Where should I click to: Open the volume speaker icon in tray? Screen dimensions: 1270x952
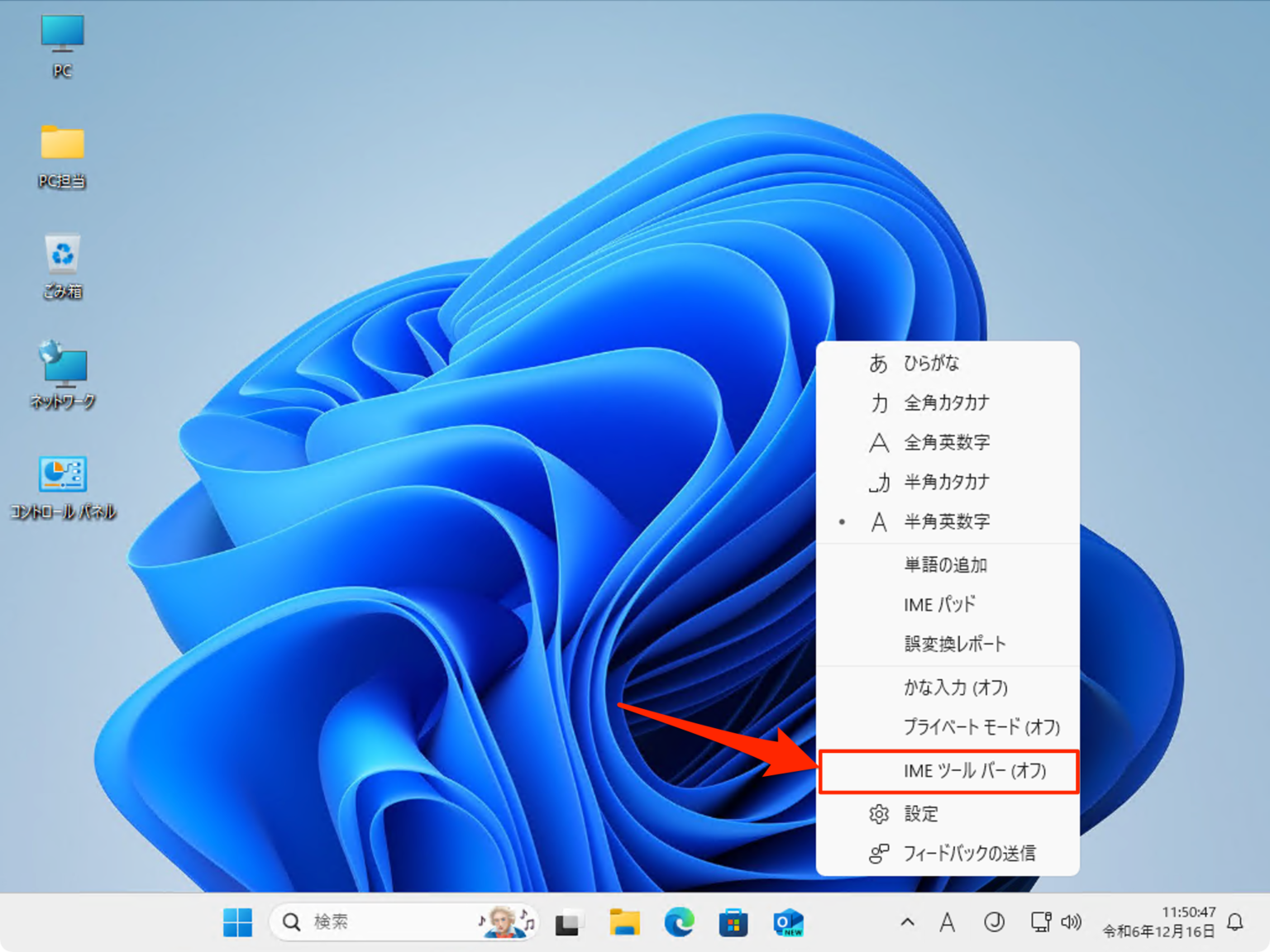(1072, 922)
